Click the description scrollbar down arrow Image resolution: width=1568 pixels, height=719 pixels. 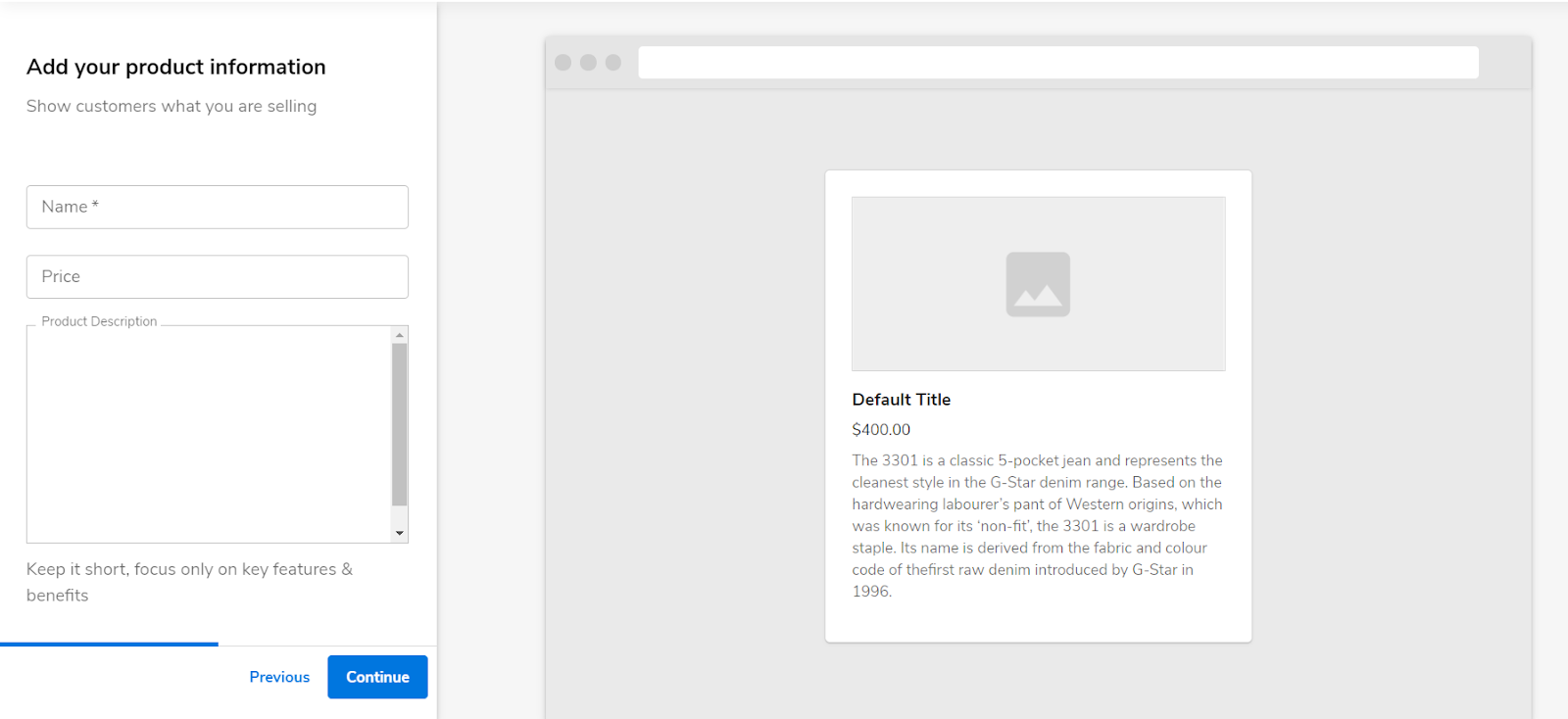(399, 534)
